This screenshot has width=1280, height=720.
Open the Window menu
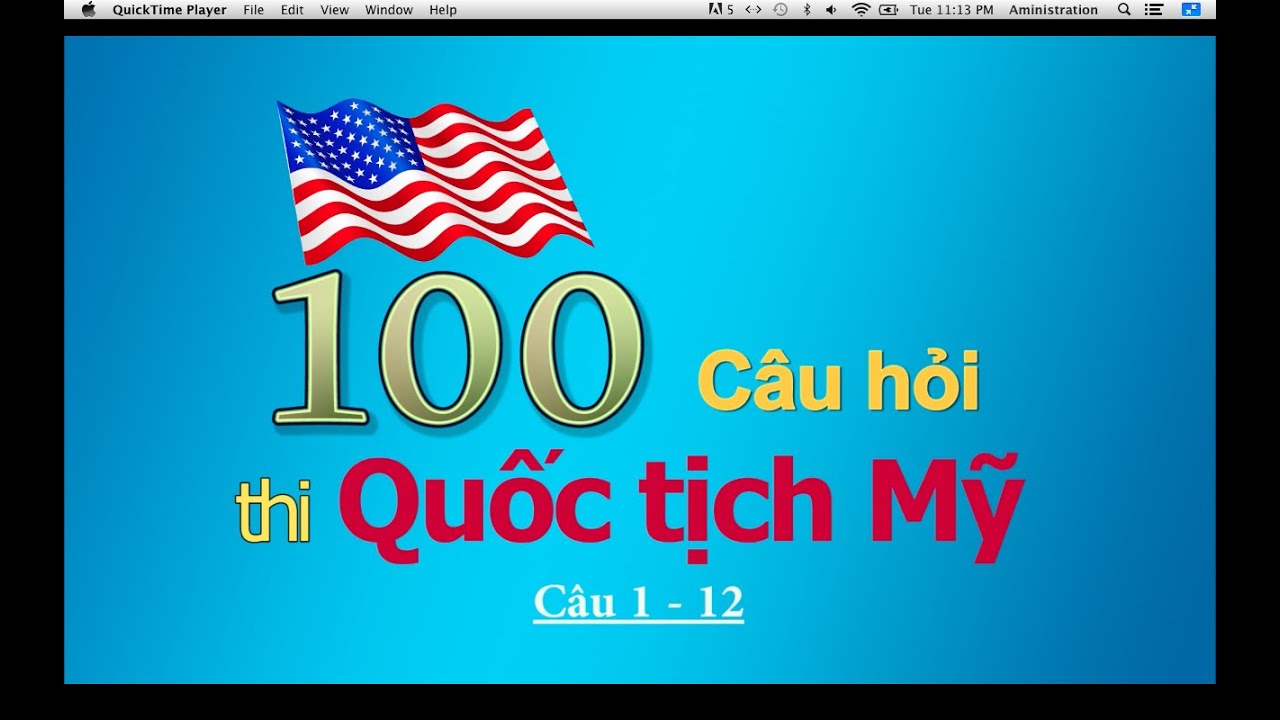click(389, 10)
